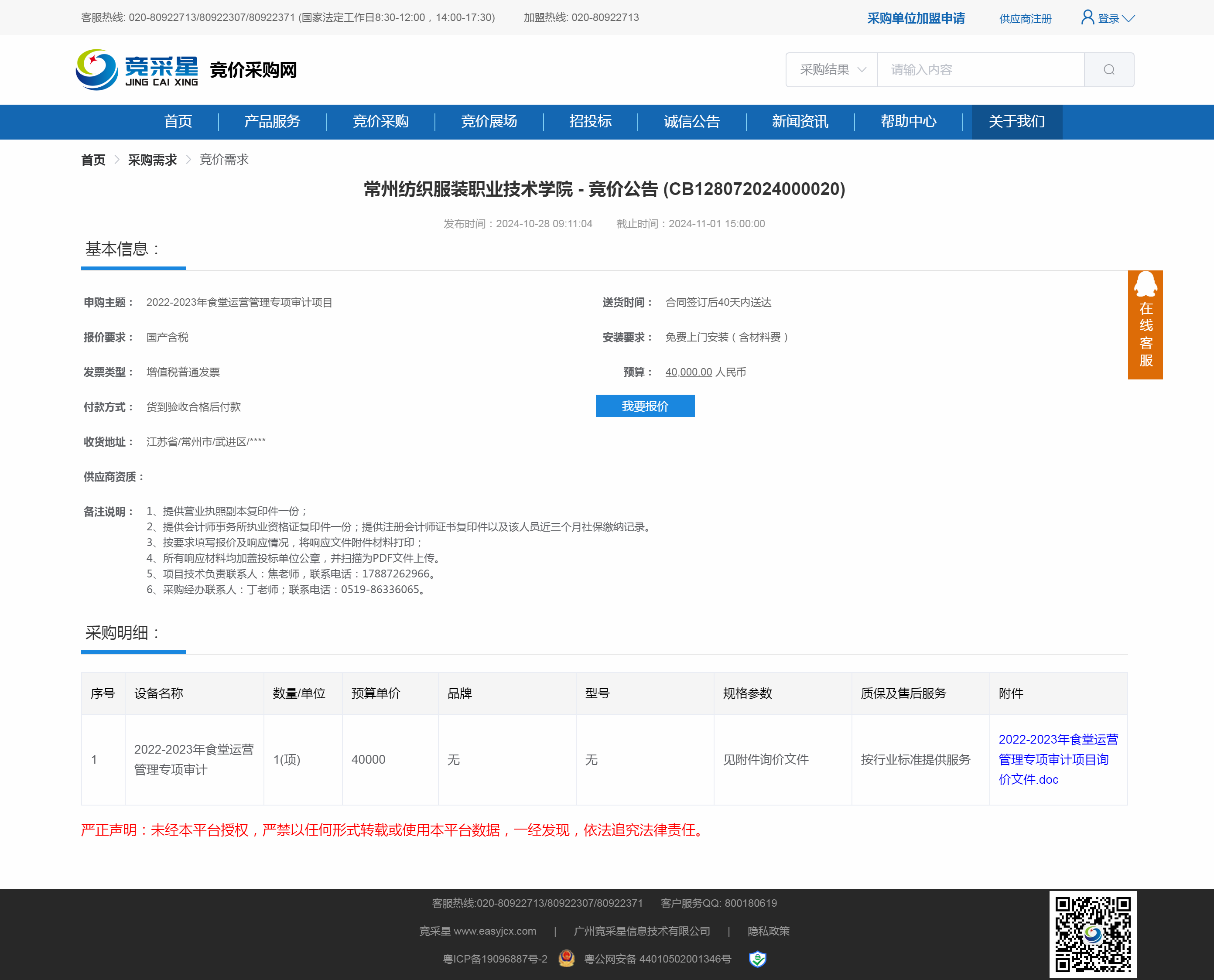This screenshot has height=980, width=1214.
Task: Click the QR code image
Action: click(1093, 934)
